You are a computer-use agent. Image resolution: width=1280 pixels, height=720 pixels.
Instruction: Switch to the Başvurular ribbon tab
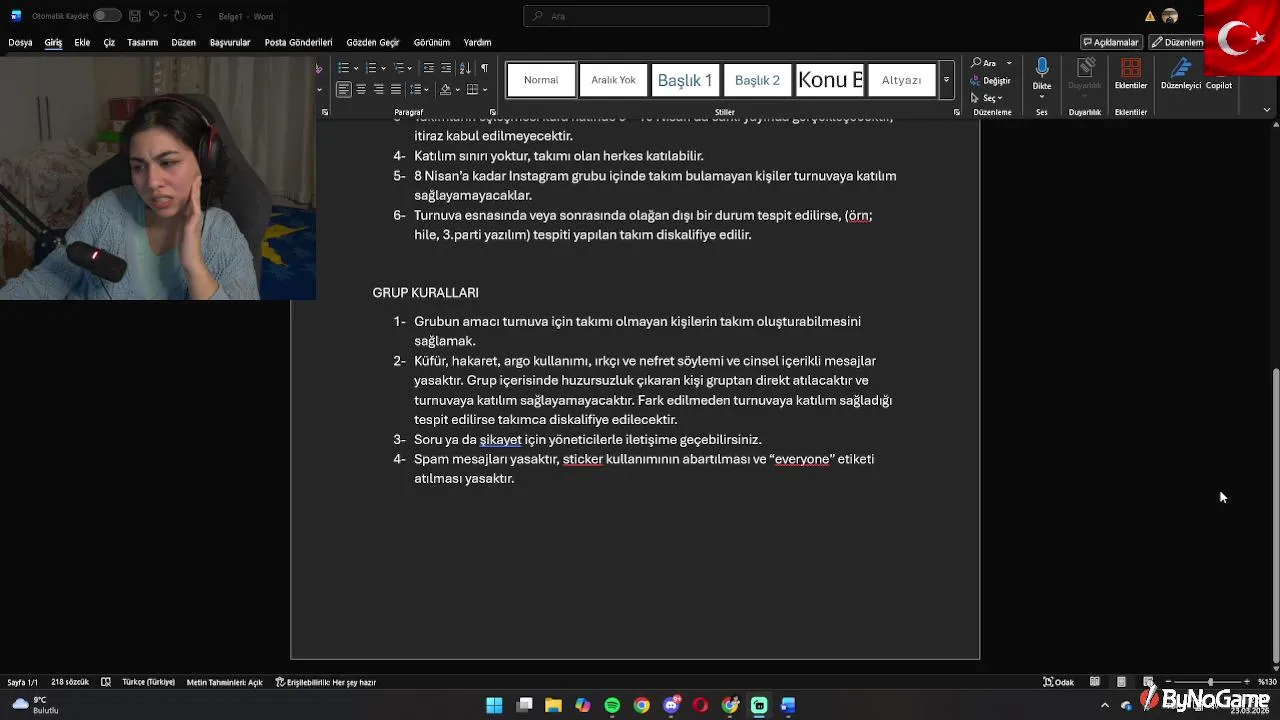point(230,43)
